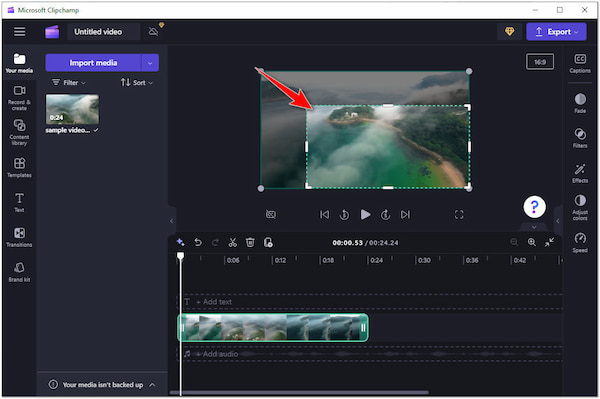
Task: Click the crop box top-right corner handle
Action: pyautogui.click(x=468, y=107)
